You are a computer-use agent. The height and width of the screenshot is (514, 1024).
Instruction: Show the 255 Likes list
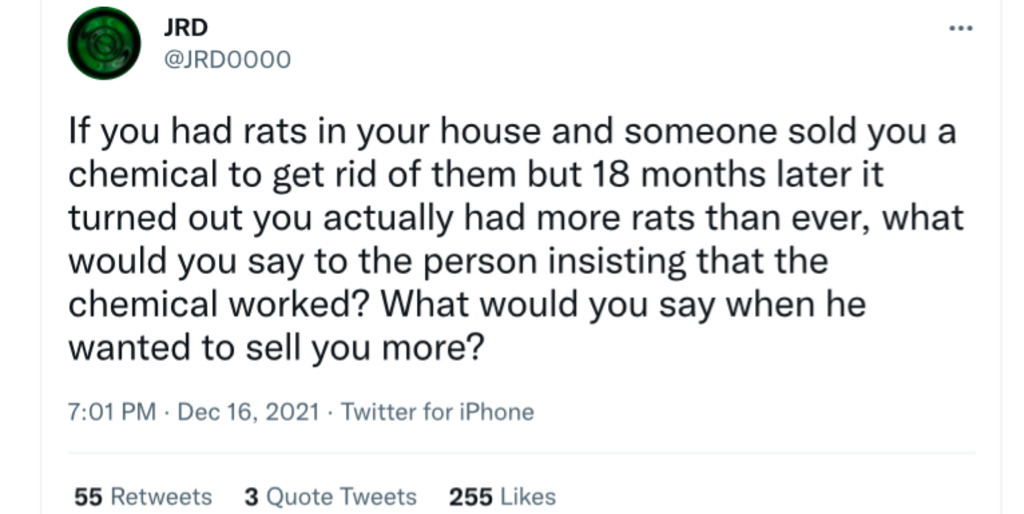[502, 497]
